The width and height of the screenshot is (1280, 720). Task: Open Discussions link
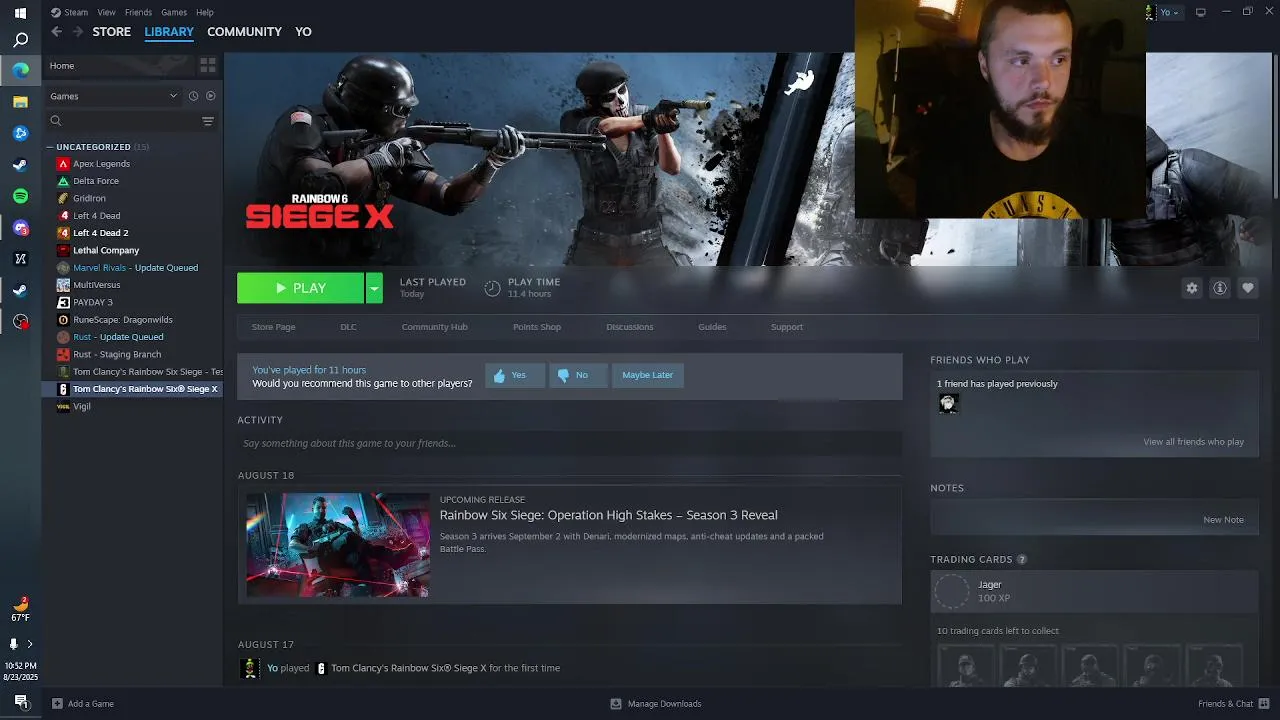[629, 327]
